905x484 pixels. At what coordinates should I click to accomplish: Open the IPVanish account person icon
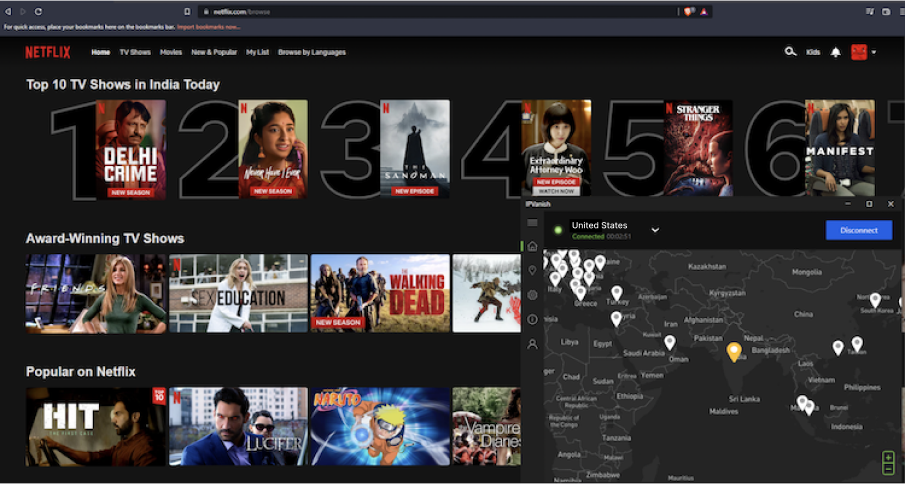[x=532, y=344]
